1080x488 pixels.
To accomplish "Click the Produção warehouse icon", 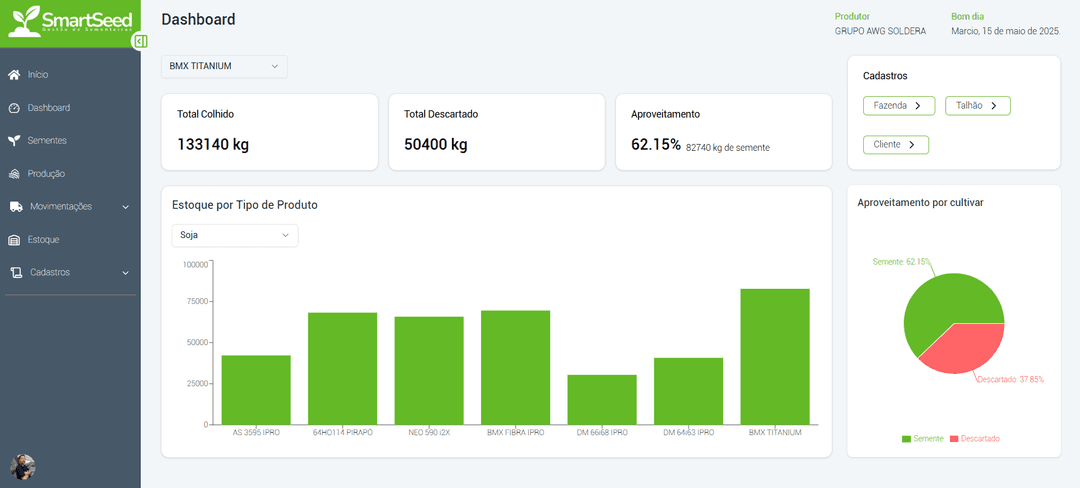I will [x=14, y=174].
